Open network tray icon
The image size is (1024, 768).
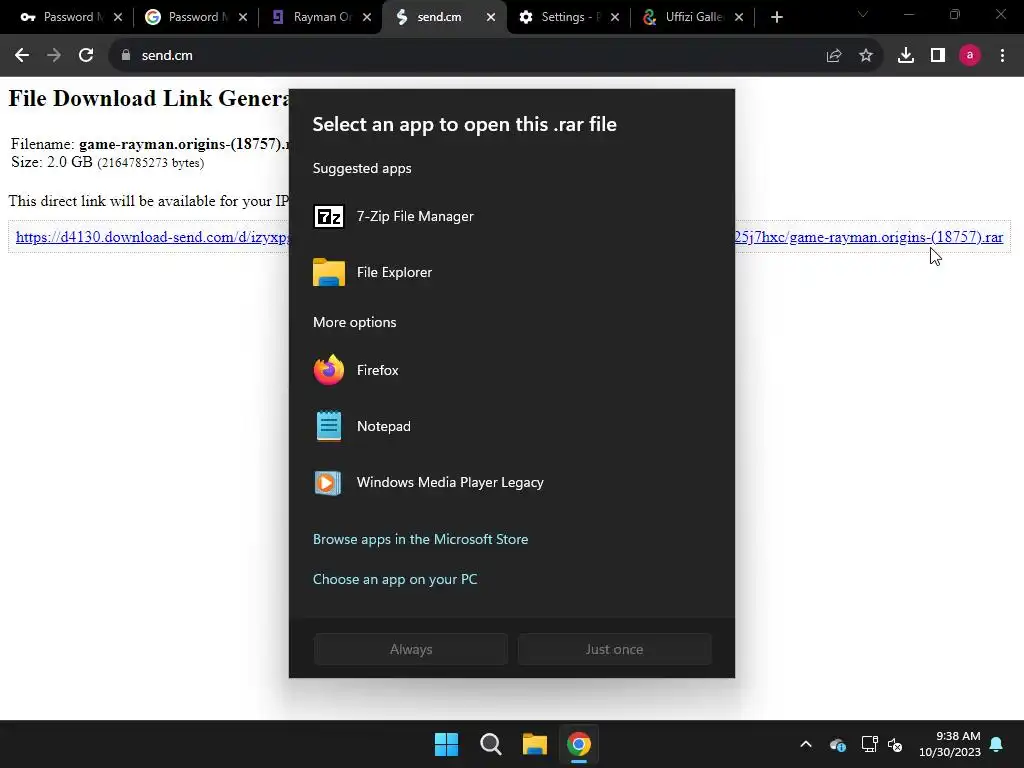coord(869,744)
